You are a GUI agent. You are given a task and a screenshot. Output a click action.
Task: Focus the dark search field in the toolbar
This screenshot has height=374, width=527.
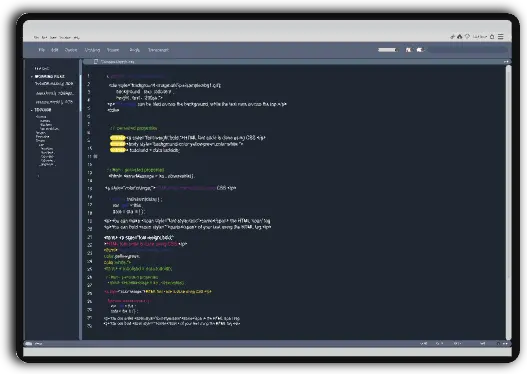[467, 50]
